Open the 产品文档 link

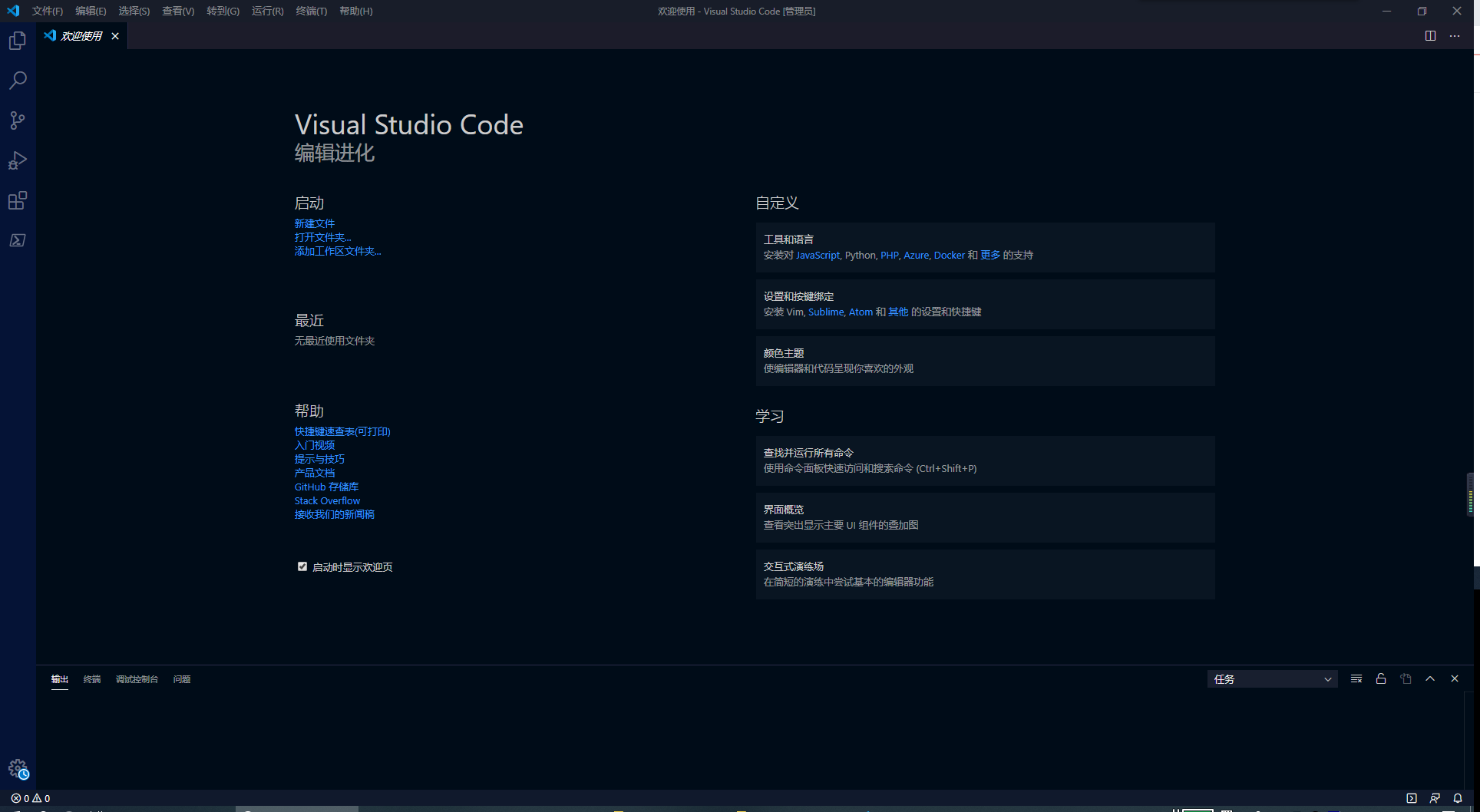point(315,473)
